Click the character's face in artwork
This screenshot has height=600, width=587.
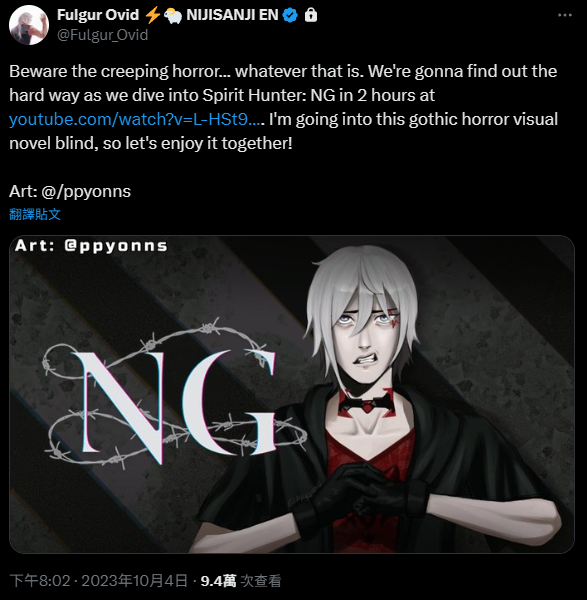coord(364,337)
